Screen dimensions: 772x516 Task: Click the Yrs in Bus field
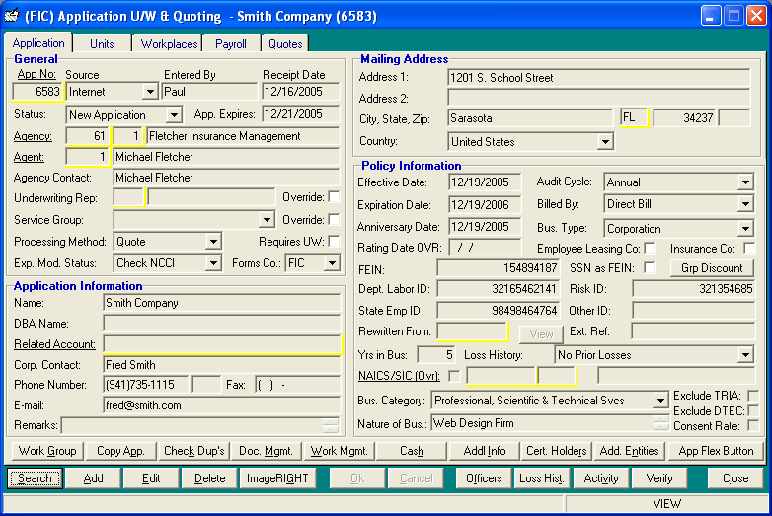click(436, 355)
